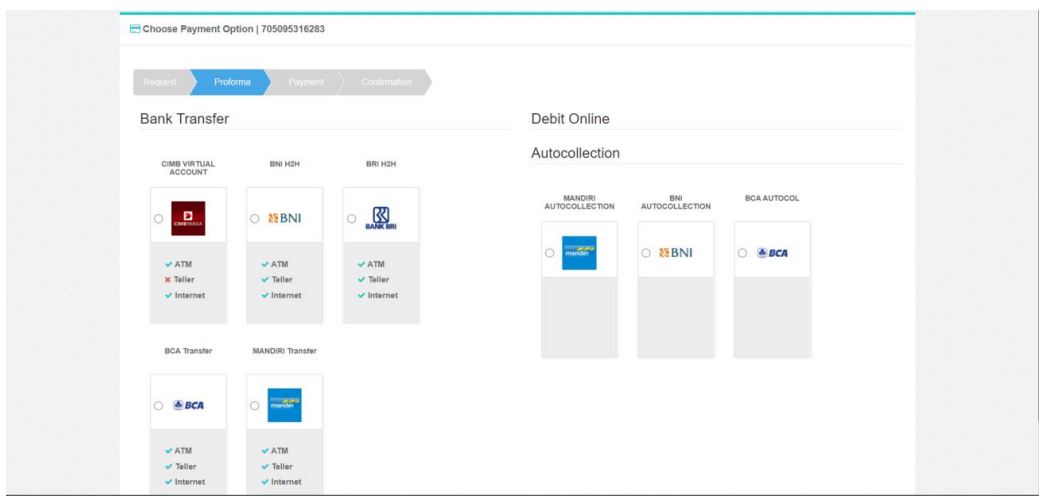This screenshot has width=1042, height=496.
Task: Click the credit card icon beside Choose Payment Option
Action: point(135,29)
